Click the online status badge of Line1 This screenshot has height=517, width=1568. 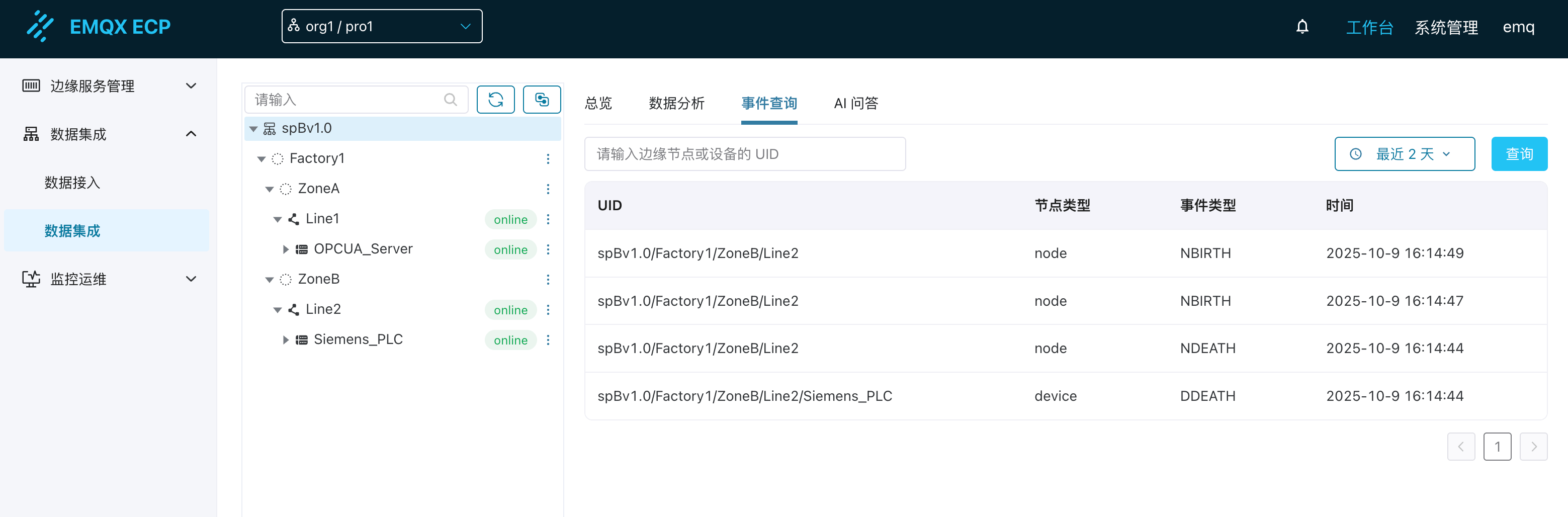tap(510, 219)
